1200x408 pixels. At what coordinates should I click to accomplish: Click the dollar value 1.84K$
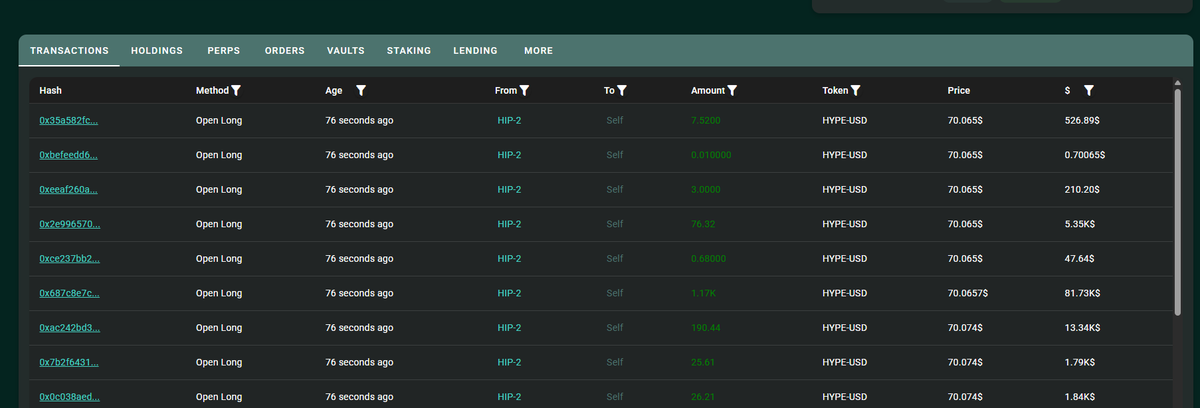(1081, 396)
